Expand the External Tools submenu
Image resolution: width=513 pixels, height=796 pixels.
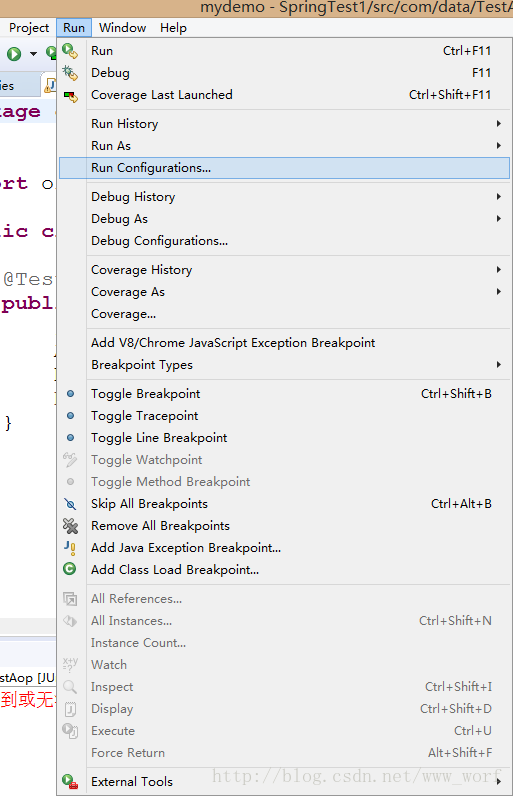(x=284, y=782)
